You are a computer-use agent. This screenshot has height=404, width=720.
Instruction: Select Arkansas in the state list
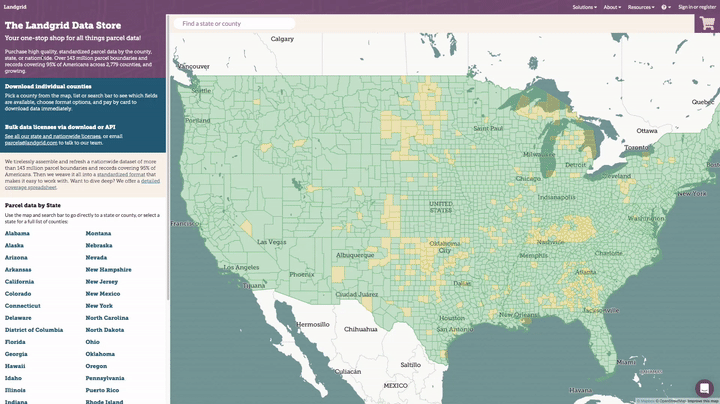pyautogui.click(x=18, y=269)
